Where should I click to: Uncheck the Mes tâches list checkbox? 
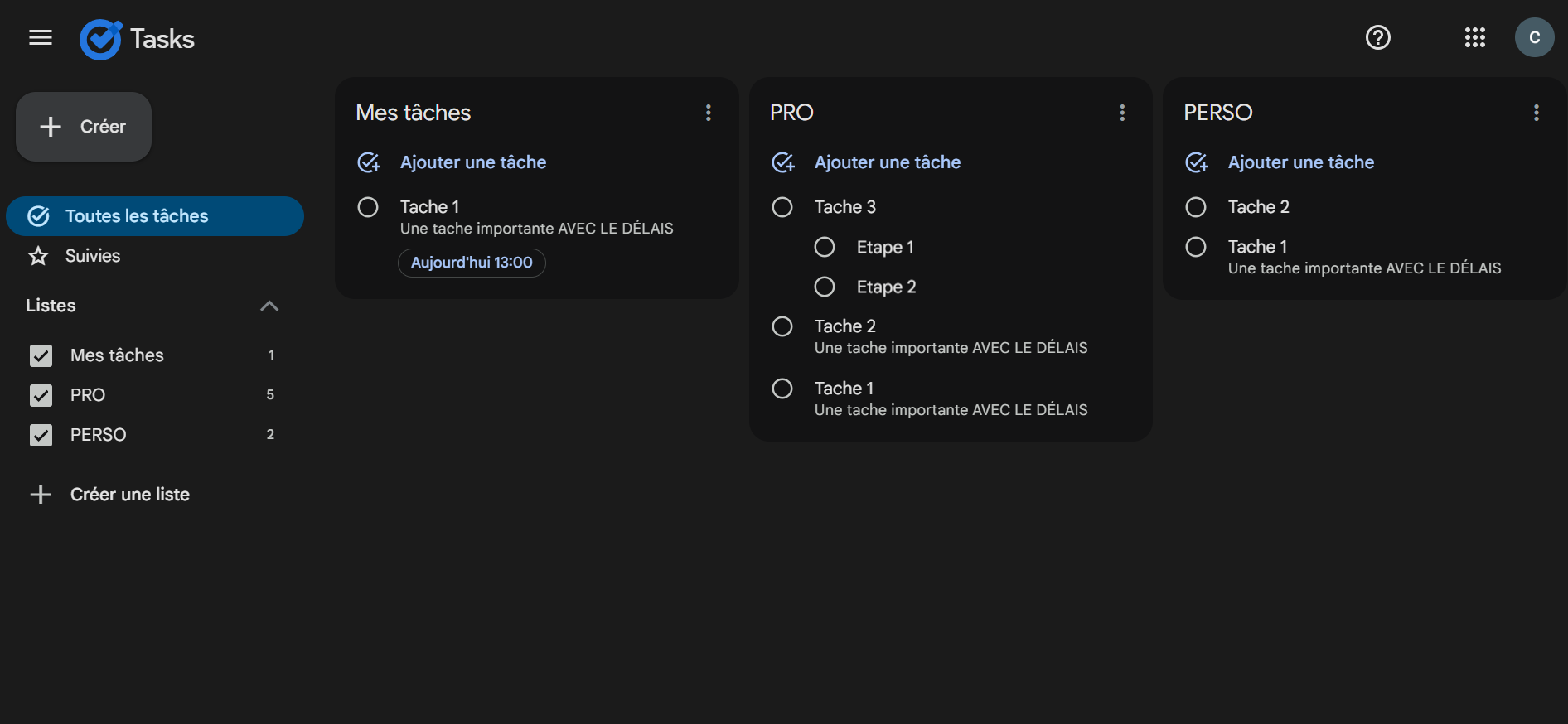[41, 355]
